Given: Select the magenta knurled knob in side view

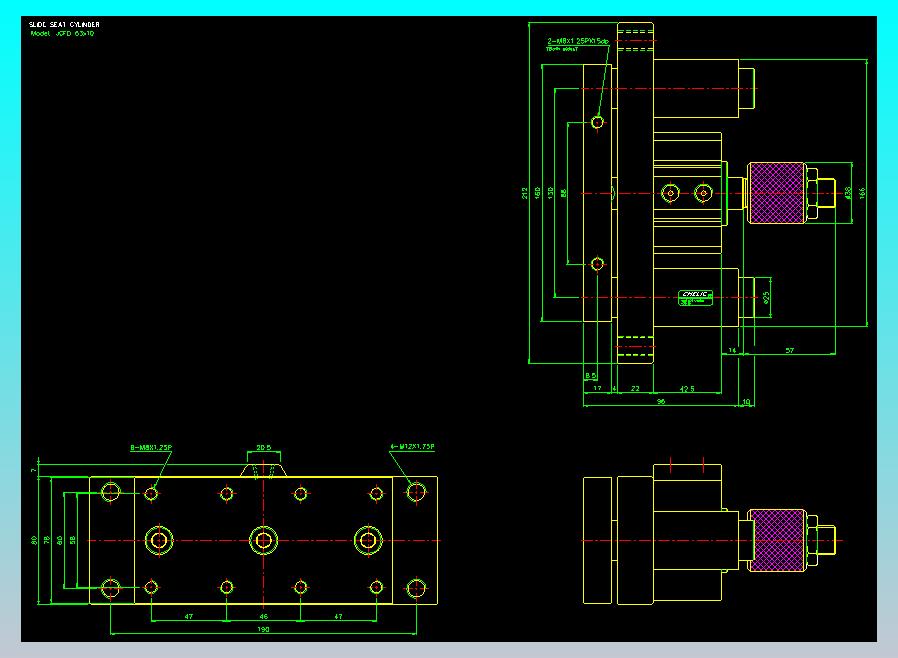Looking at the screenshot, I should (x=777, y=193).
